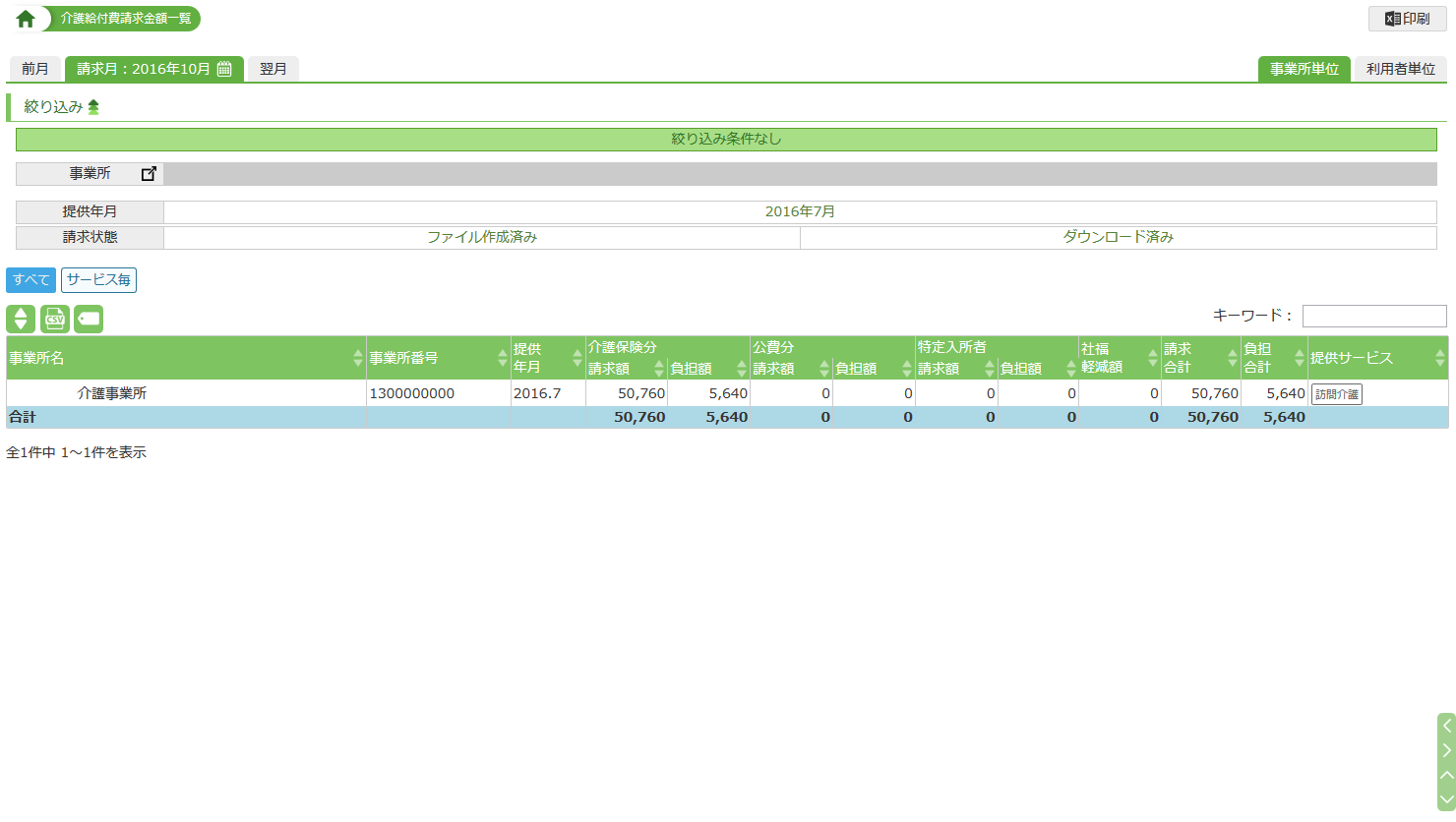The width and height of the screenshot is (1456, 822).
Task: Toggle the 2016年7月 service month filter
Action: coord(799,211)
